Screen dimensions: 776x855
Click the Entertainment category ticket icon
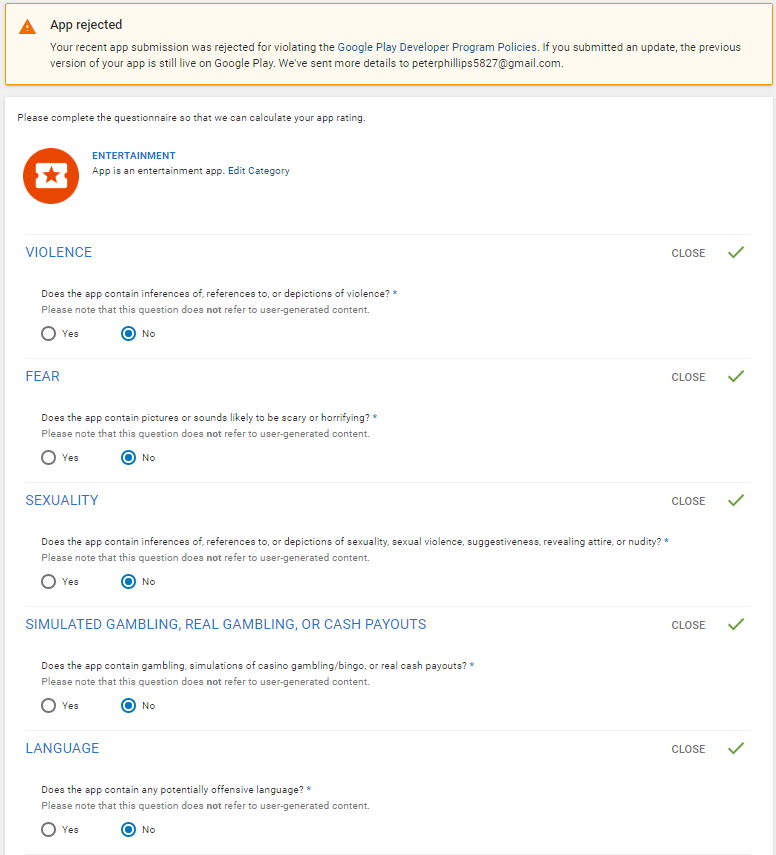(51, 176)
